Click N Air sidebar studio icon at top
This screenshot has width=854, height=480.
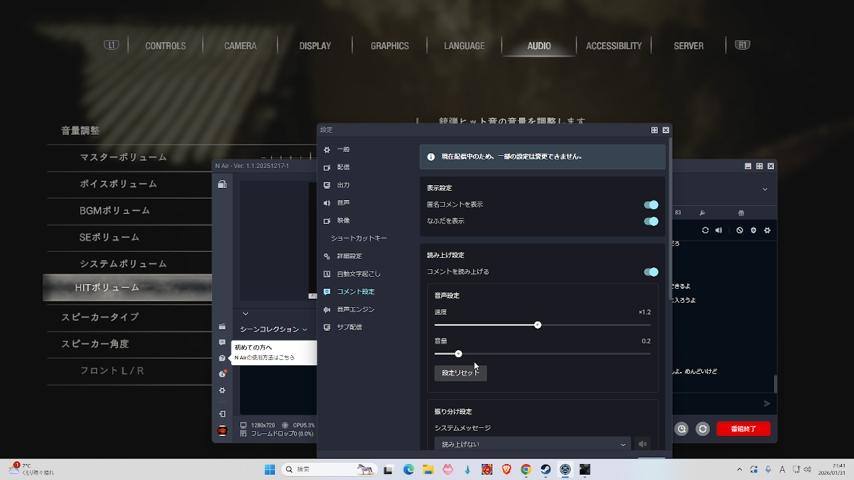point(222,184)
